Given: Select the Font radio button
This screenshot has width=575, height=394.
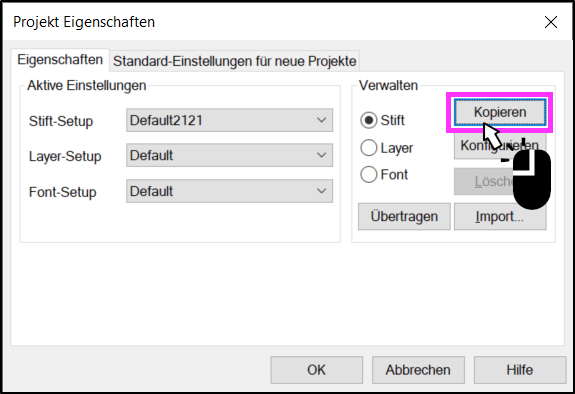Looking at the screenshot, I should [384, 175].
